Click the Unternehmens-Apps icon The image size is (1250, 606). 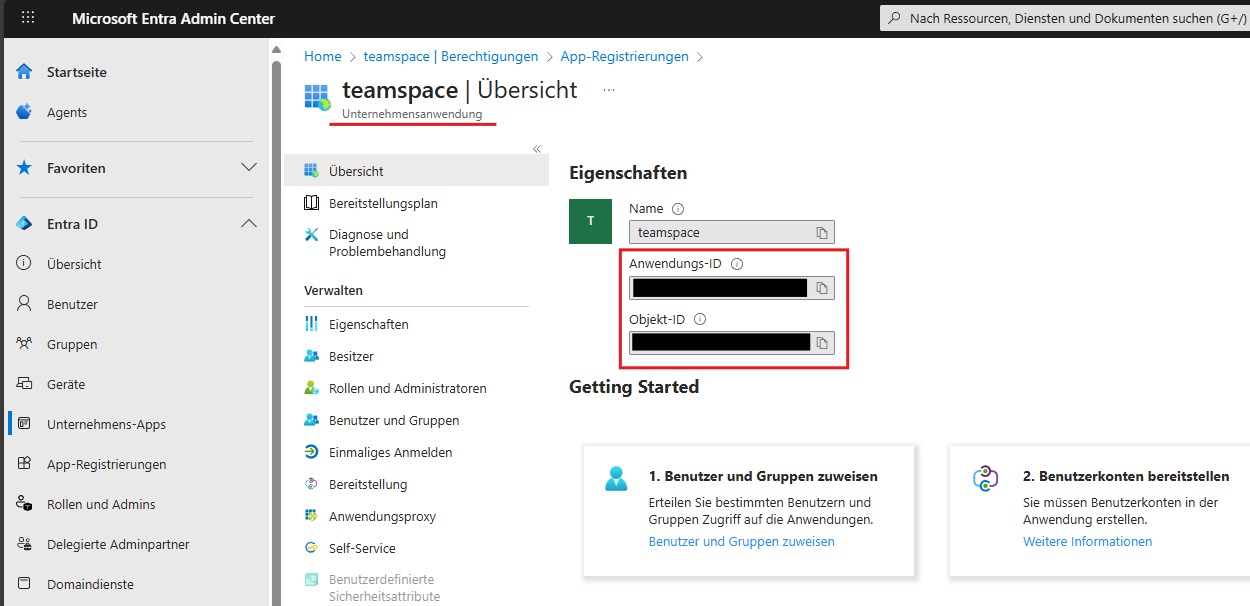tap(24, 424)
